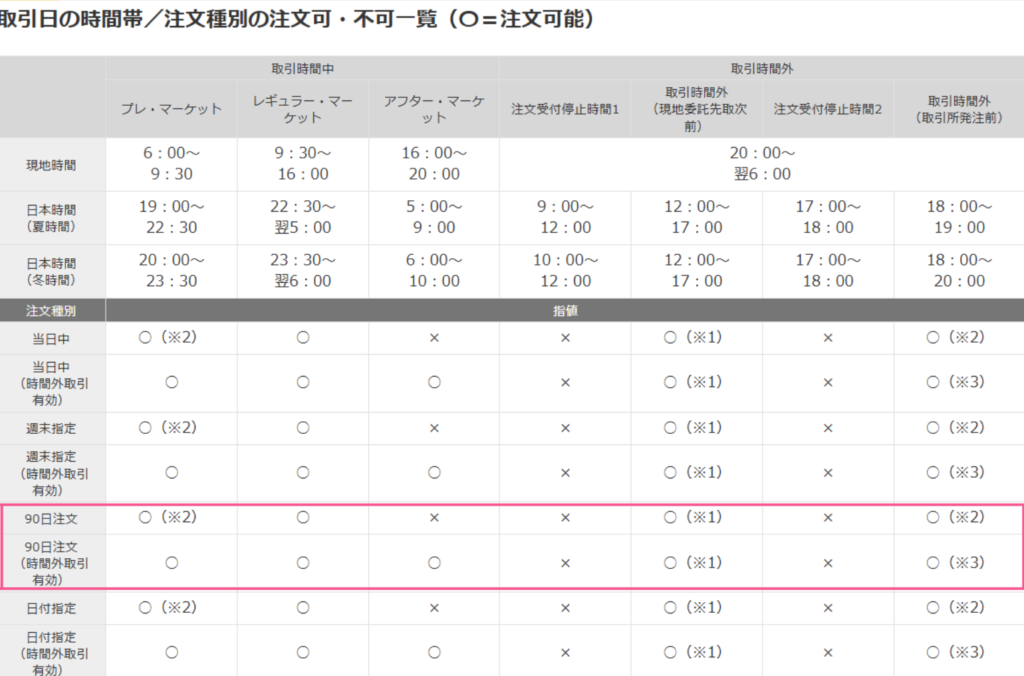Select the 取引時間外（取引所発注前）column header
This screenshot has height=676, width=1024.
[x=958, y=108]
